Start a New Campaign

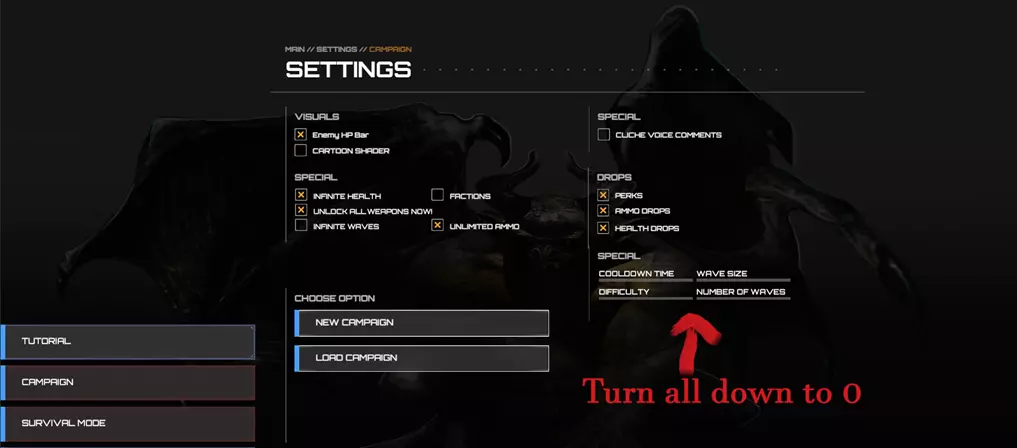(x=422, y=323)
